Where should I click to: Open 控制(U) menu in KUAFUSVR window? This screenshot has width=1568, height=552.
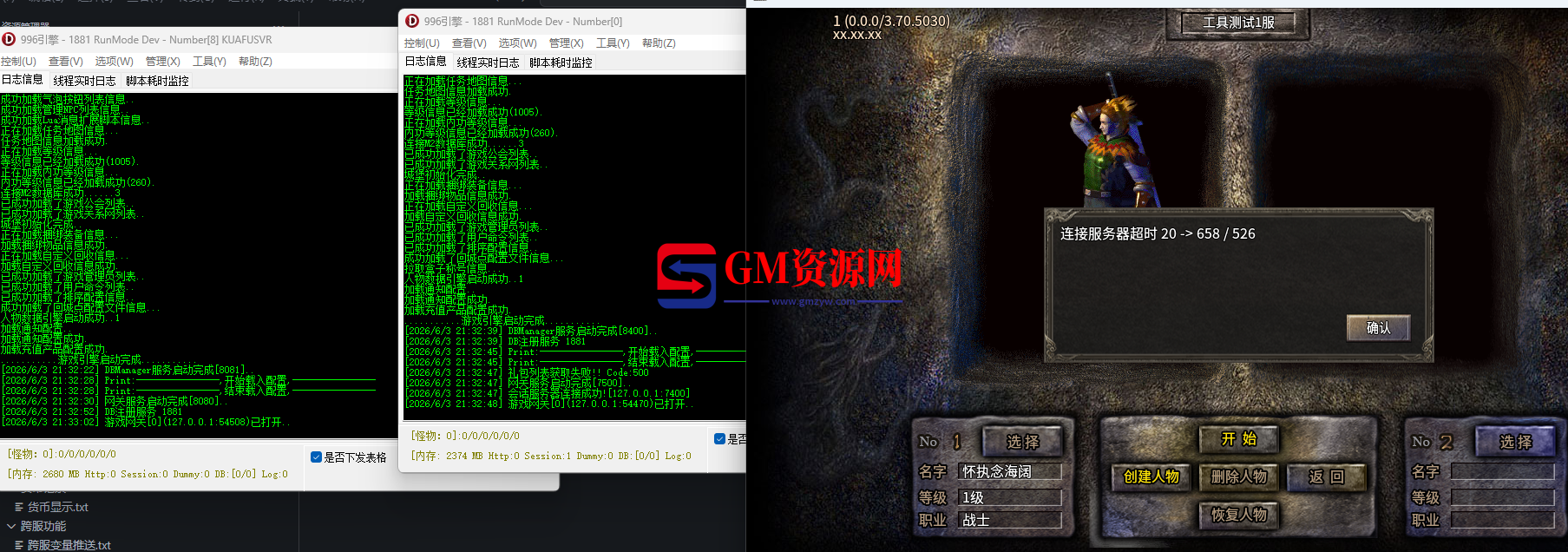18,62
